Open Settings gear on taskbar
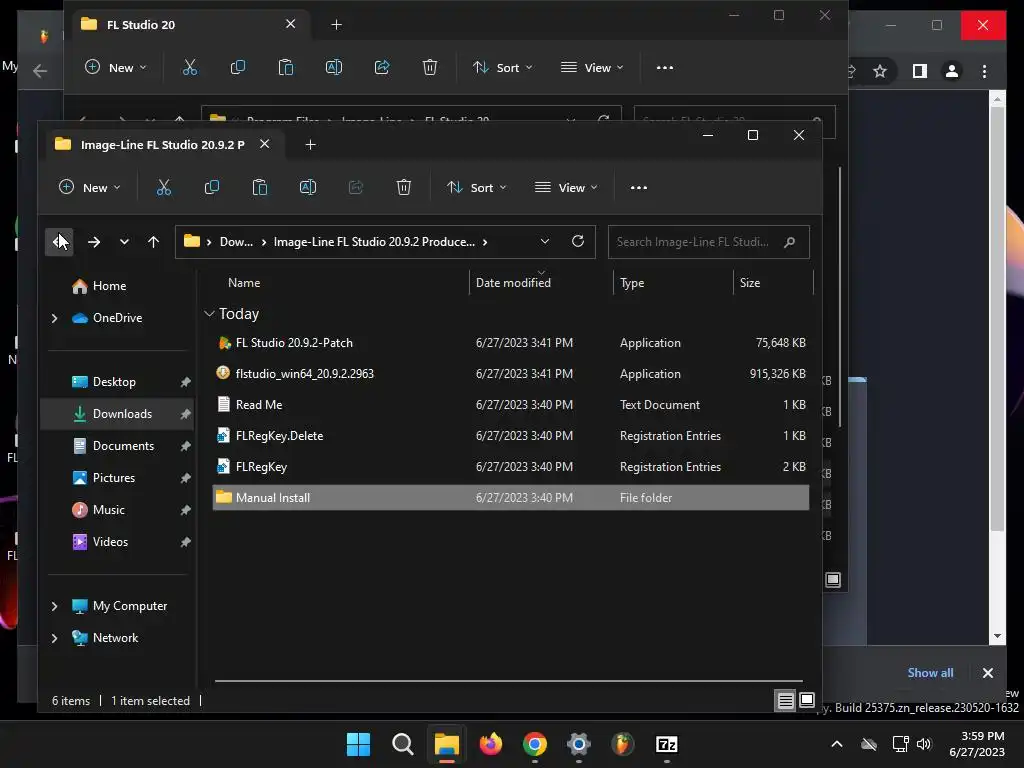 (579, 744)
